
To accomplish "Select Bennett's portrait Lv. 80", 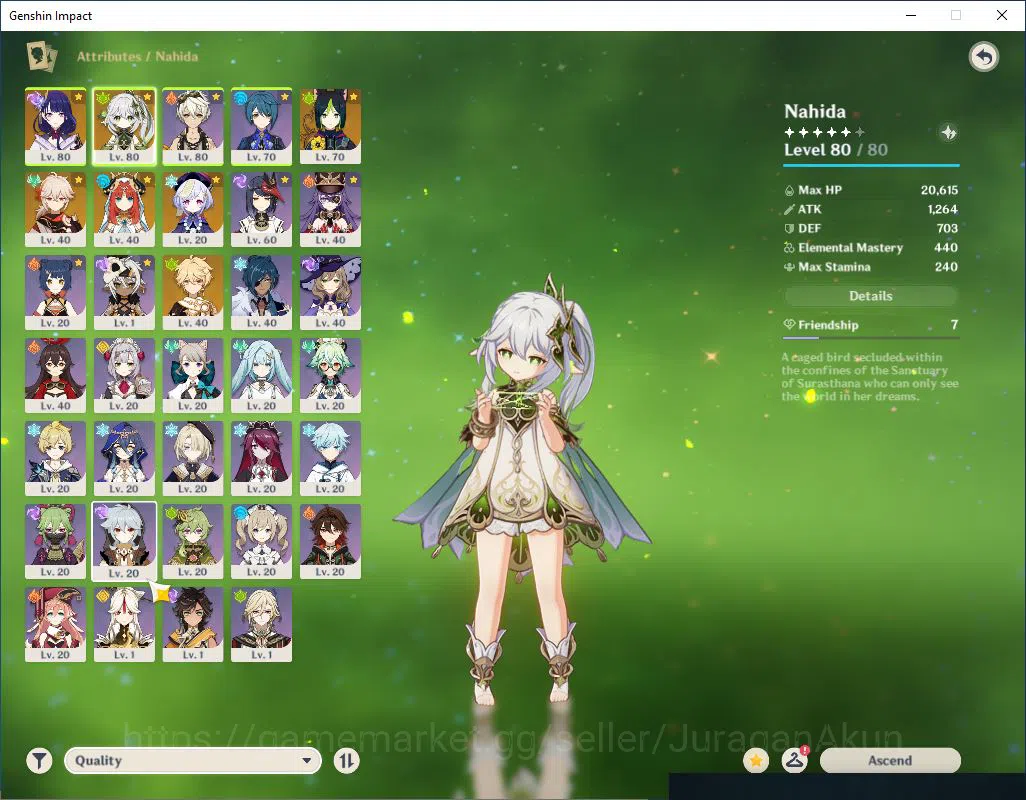I will (193, 126).
